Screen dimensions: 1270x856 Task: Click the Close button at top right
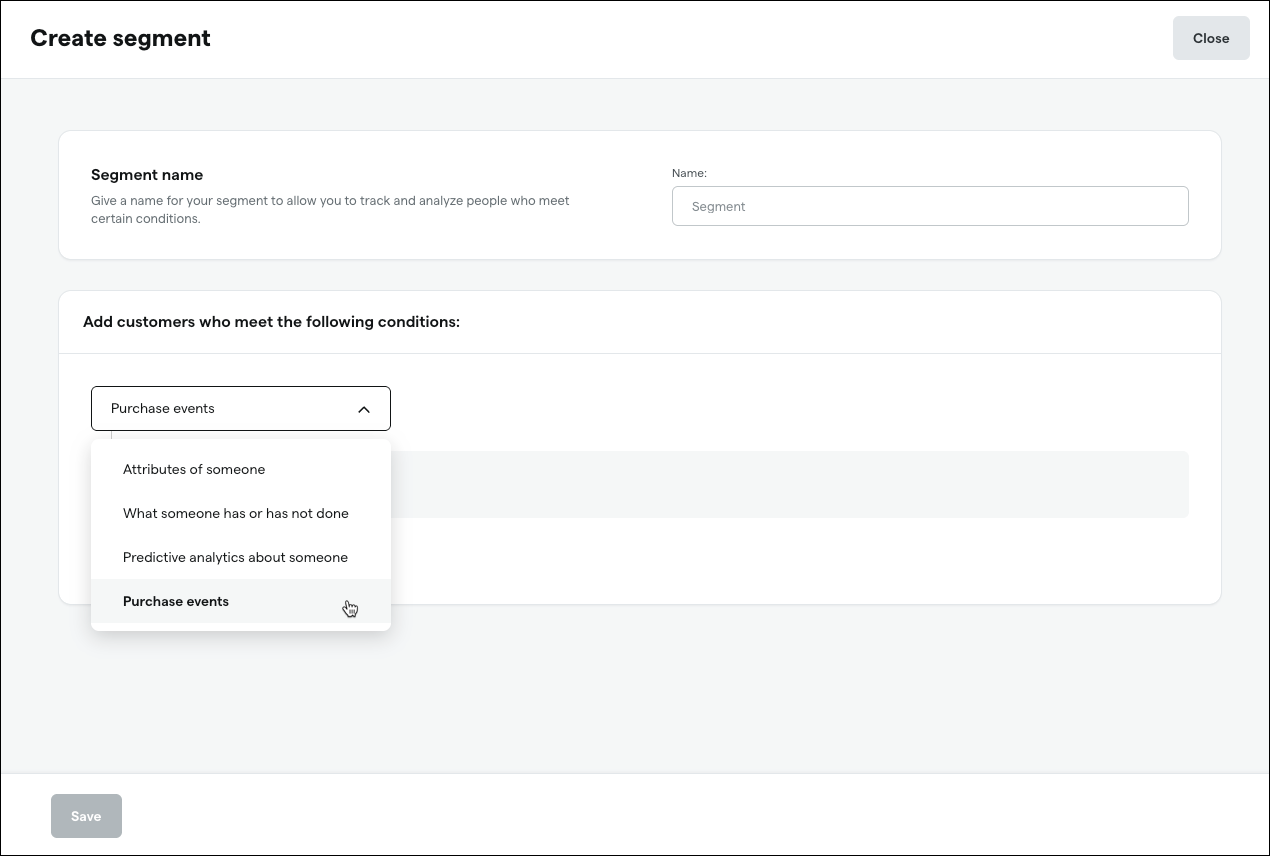pos(1210,38)
